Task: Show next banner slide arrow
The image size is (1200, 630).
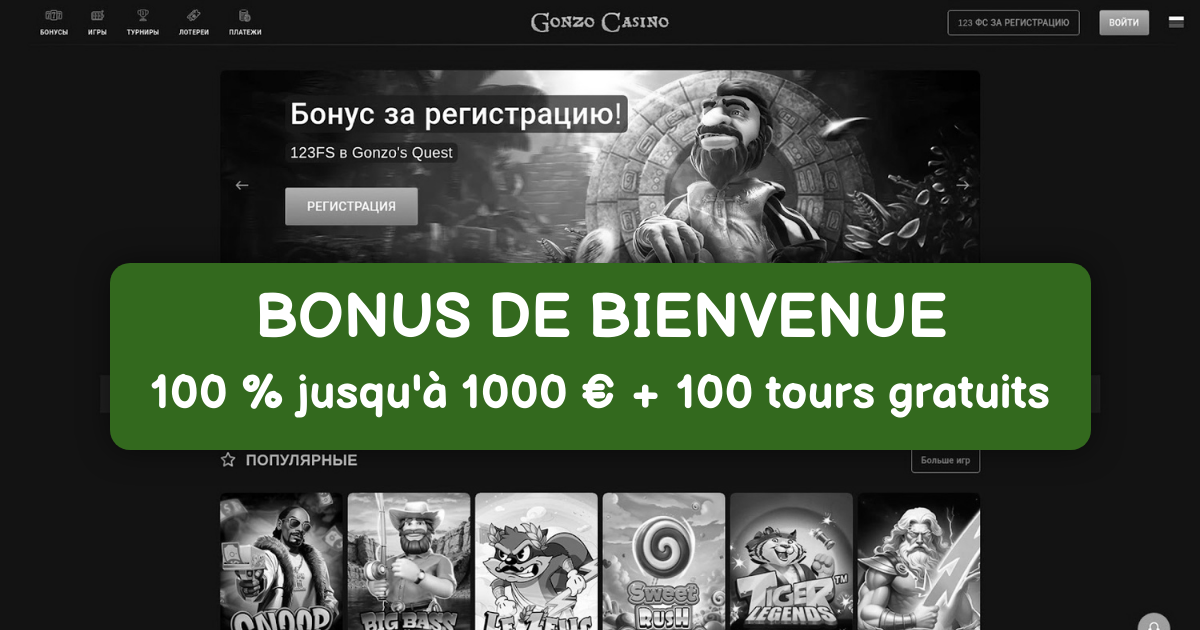Action: 963,185
